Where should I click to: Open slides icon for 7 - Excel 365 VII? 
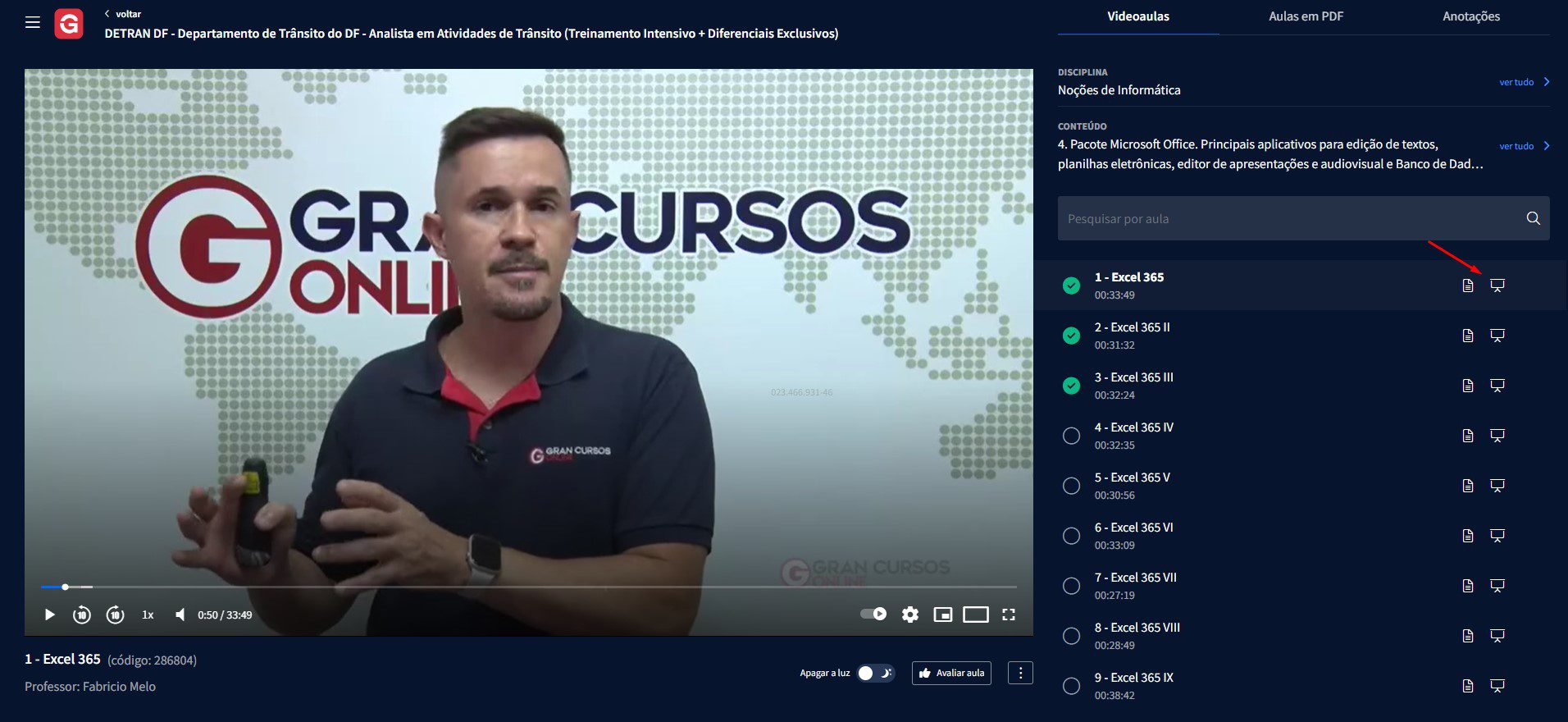pyautogui.click(x=1497, y=586)
